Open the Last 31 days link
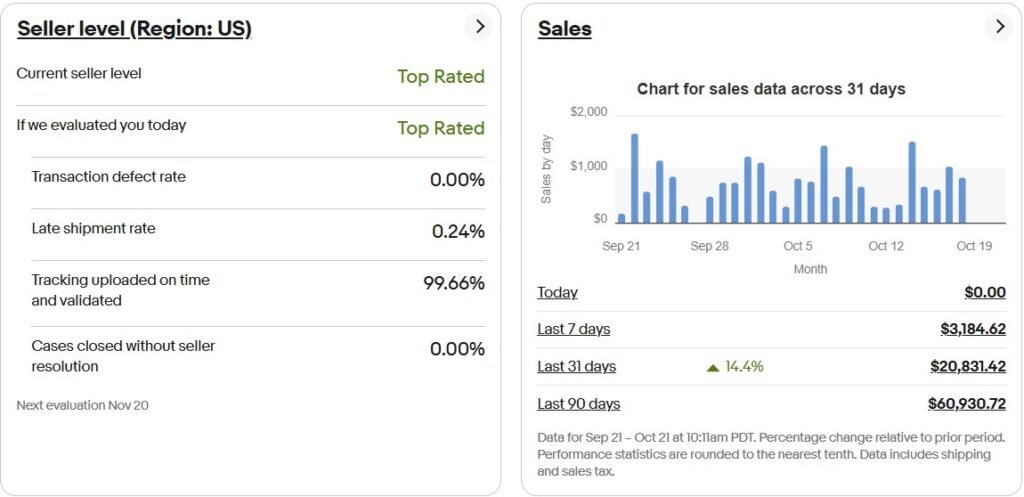The height and width of the screenshot is (497, 1024). (576, 367)
